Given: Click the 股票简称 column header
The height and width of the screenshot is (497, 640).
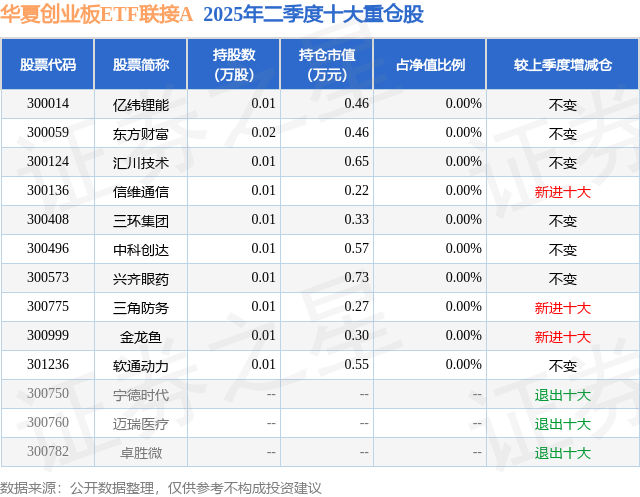Looking at the screenshot, I should (x=141, y=64).
